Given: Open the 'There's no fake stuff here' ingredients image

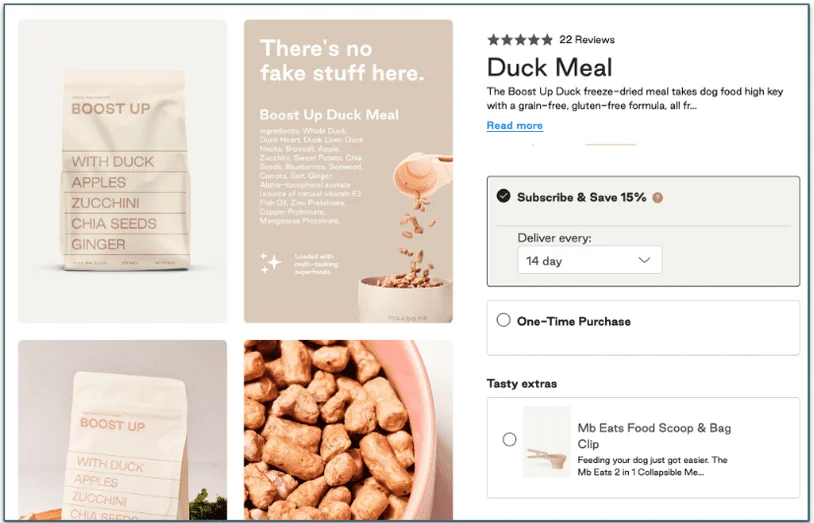Looking at the screenshot, I should click(x=348, y=171).
